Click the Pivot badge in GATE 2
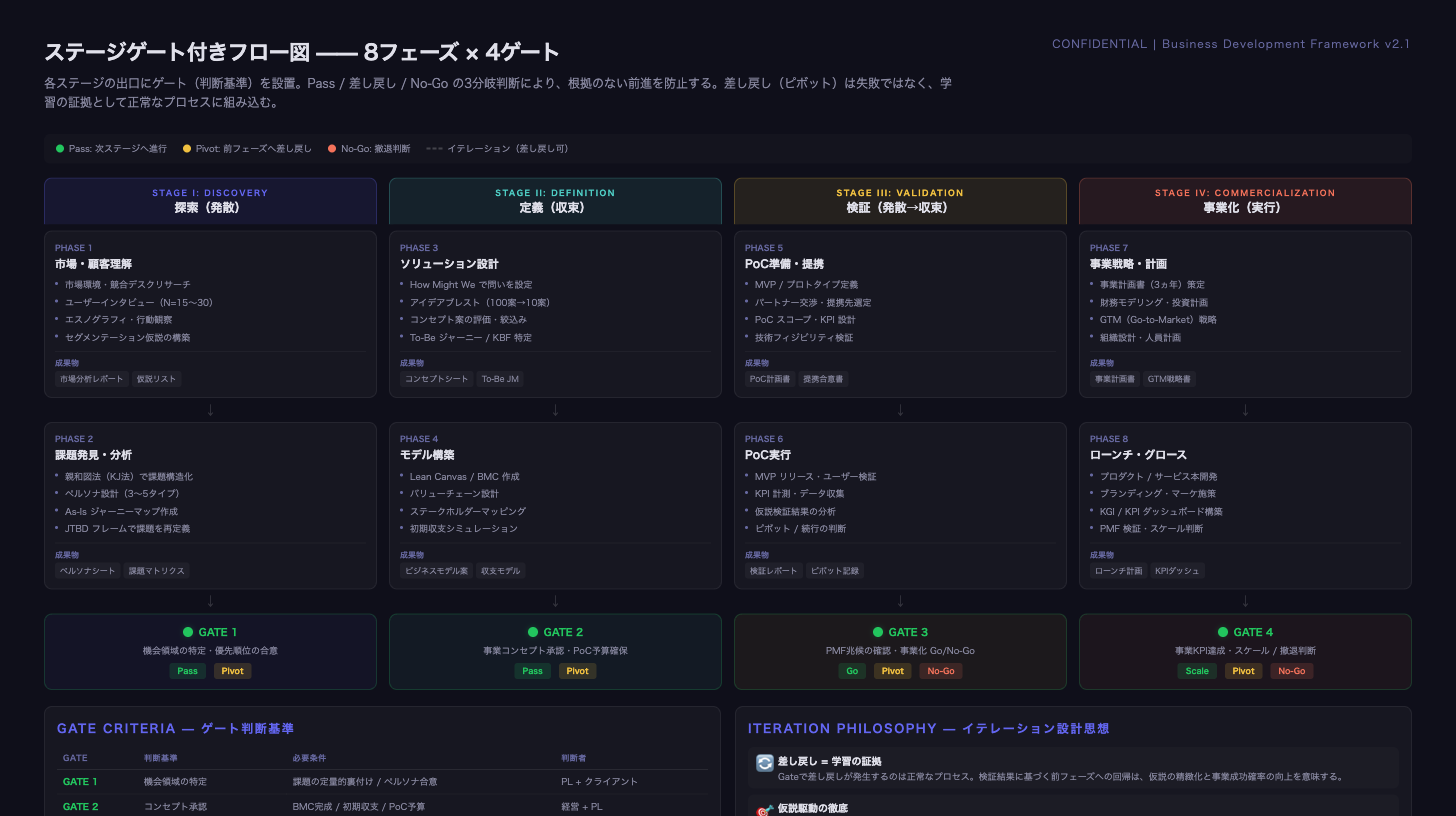Viewport: 1456px width, 816px height. (578, 671)
